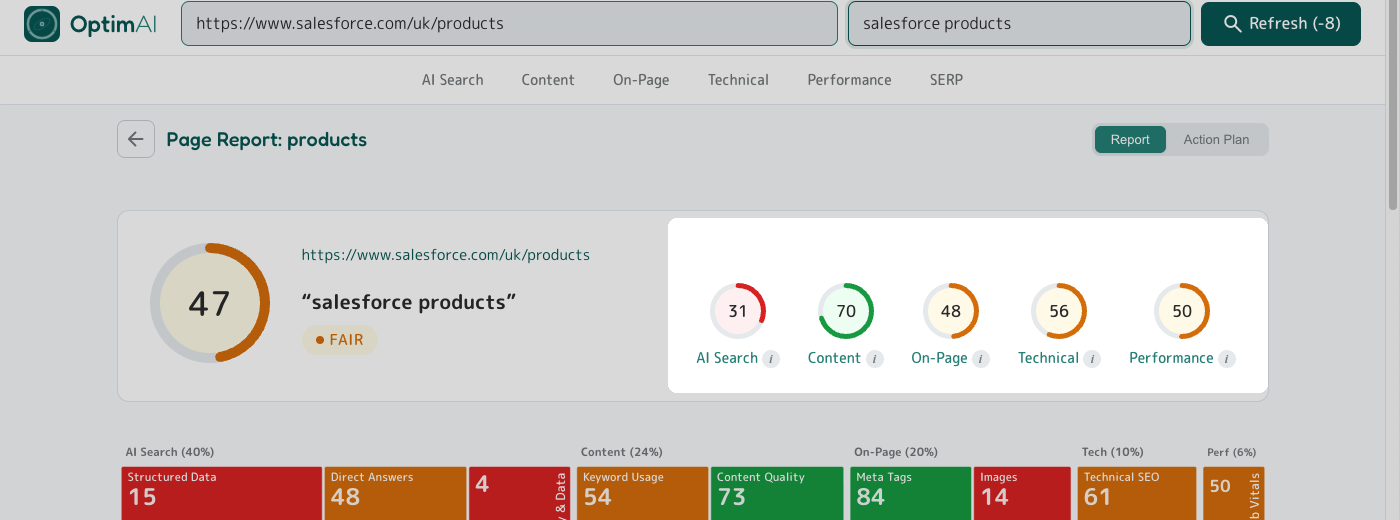Screen dimensions: 1400x520
Task: Select the Vitals 50 tile
Action: coord(1234,493)
